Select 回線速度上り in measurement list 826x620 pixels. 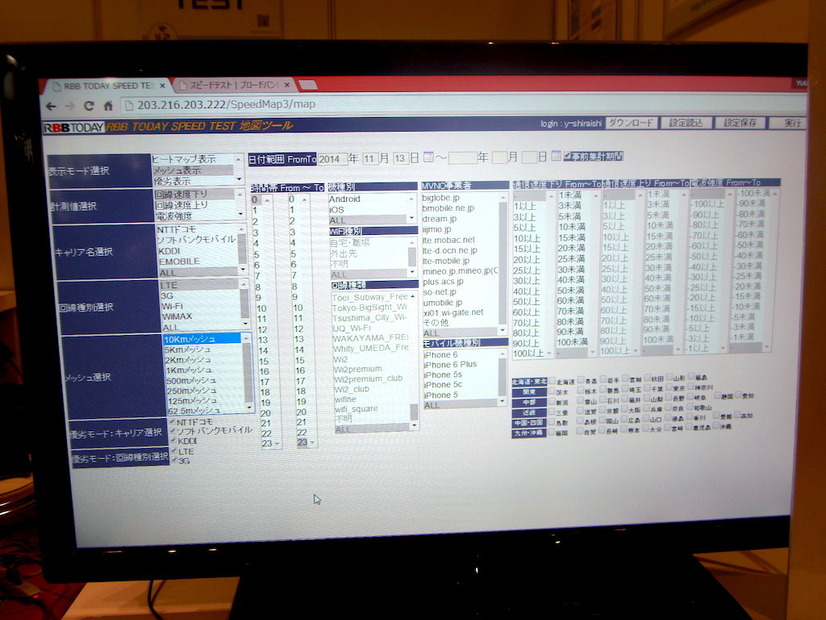[x=181, y=205]
